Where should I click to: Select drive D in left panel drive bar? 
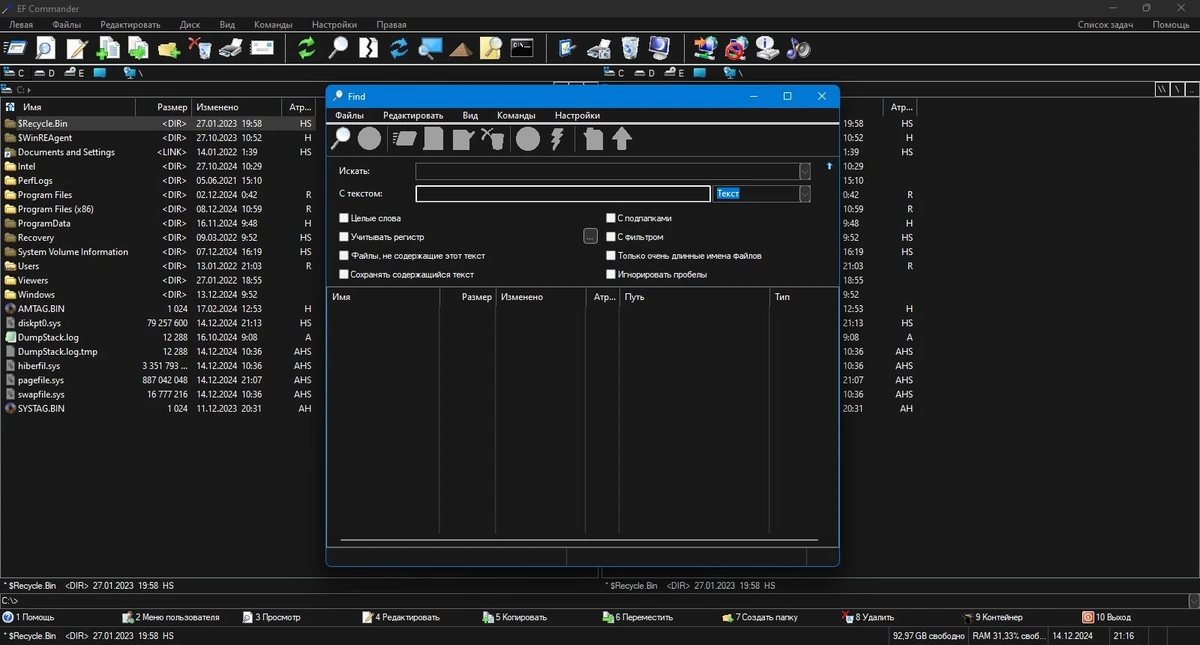(45, 73)
